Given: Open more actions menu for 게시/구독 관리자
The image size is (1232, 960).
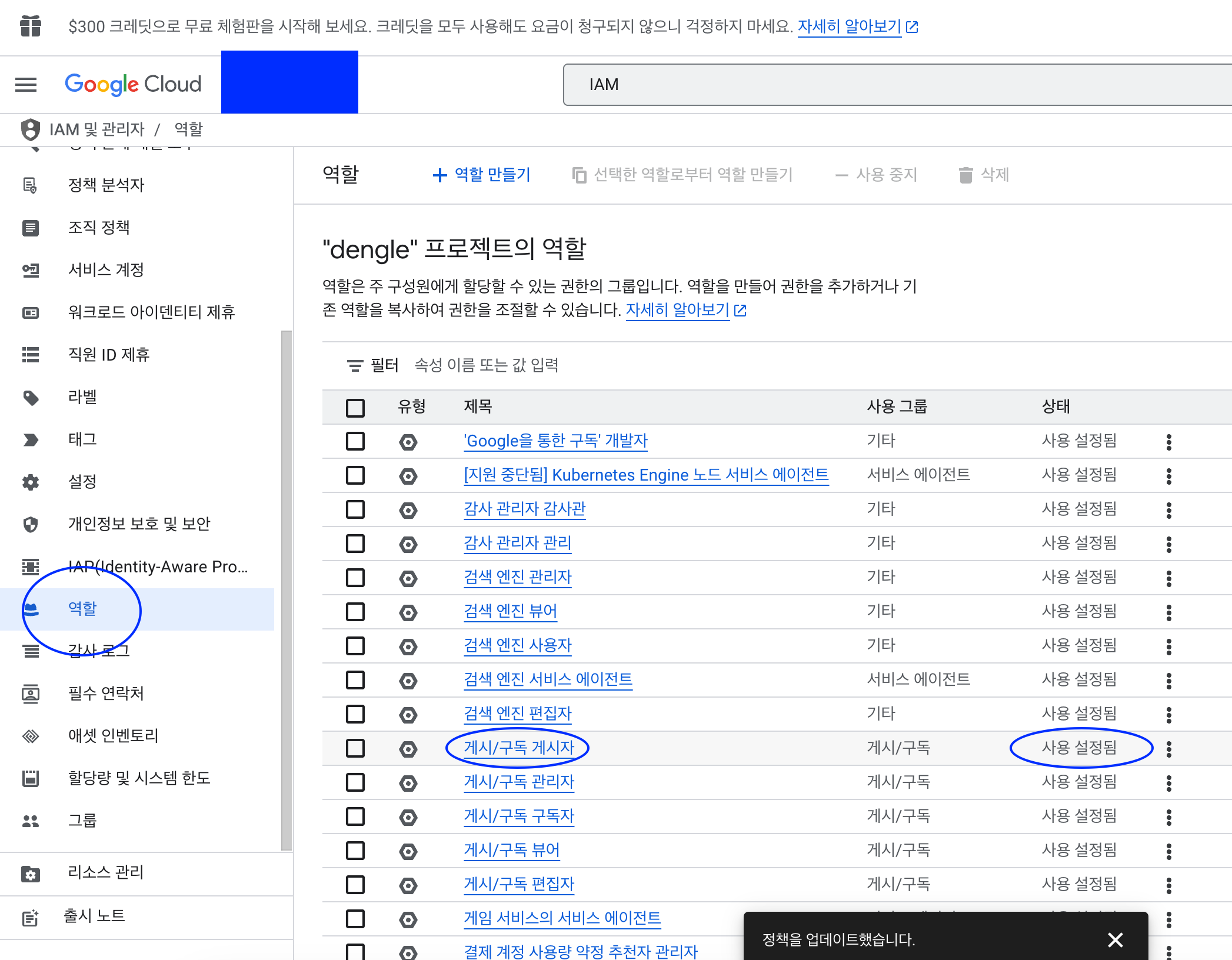Looking at the screenshot, I should 1168,783.
